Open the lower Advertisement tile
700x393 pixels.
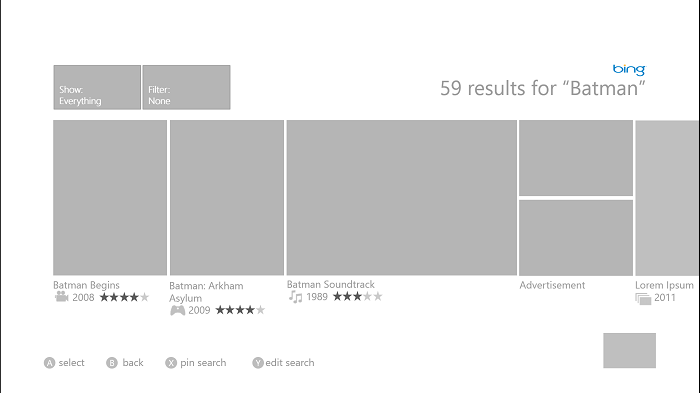pos(576,238)
